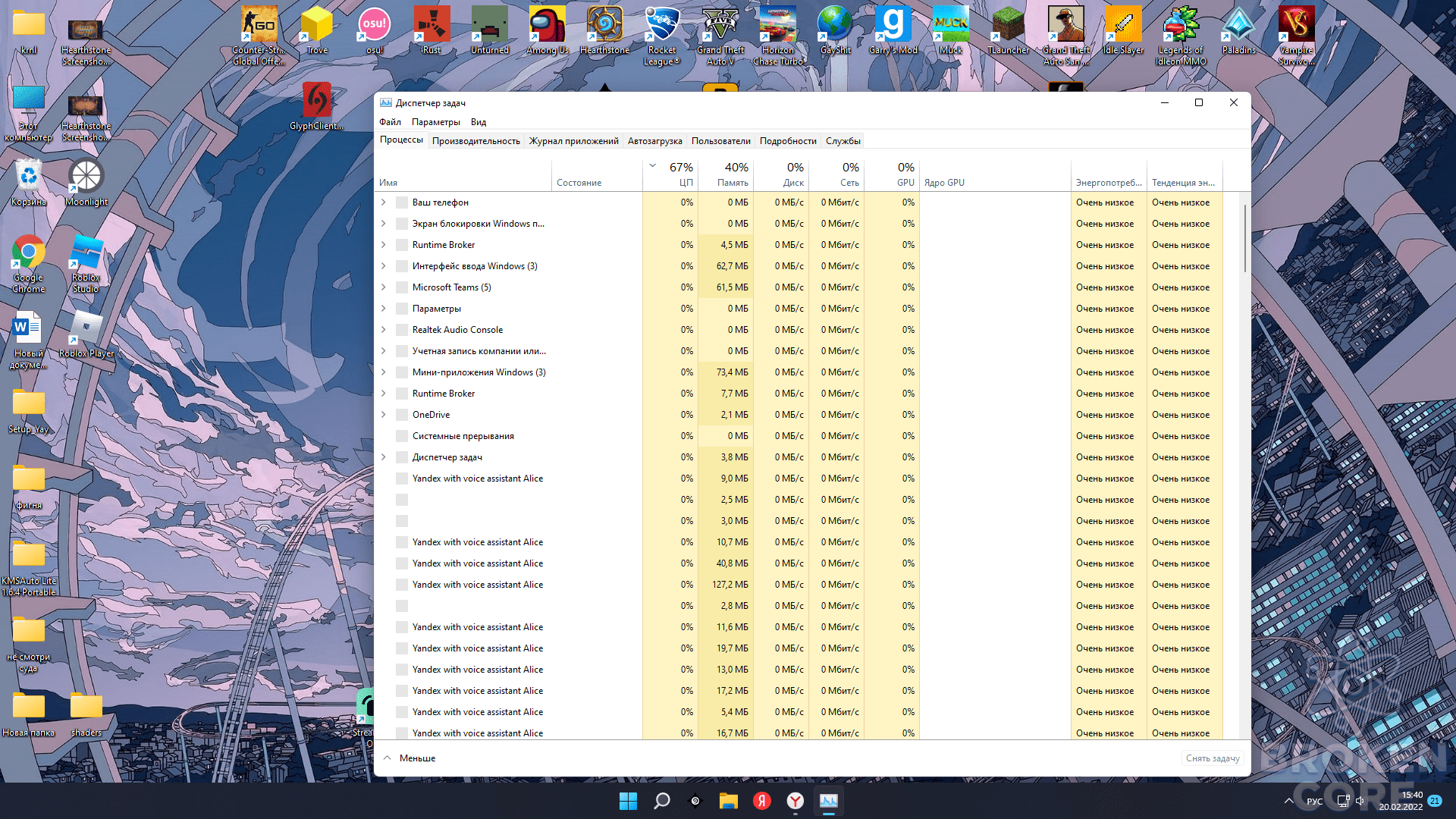The image size is (1456, 819).
Task: Open the Paladins desktop shortcut
Action: point(1238,30)
